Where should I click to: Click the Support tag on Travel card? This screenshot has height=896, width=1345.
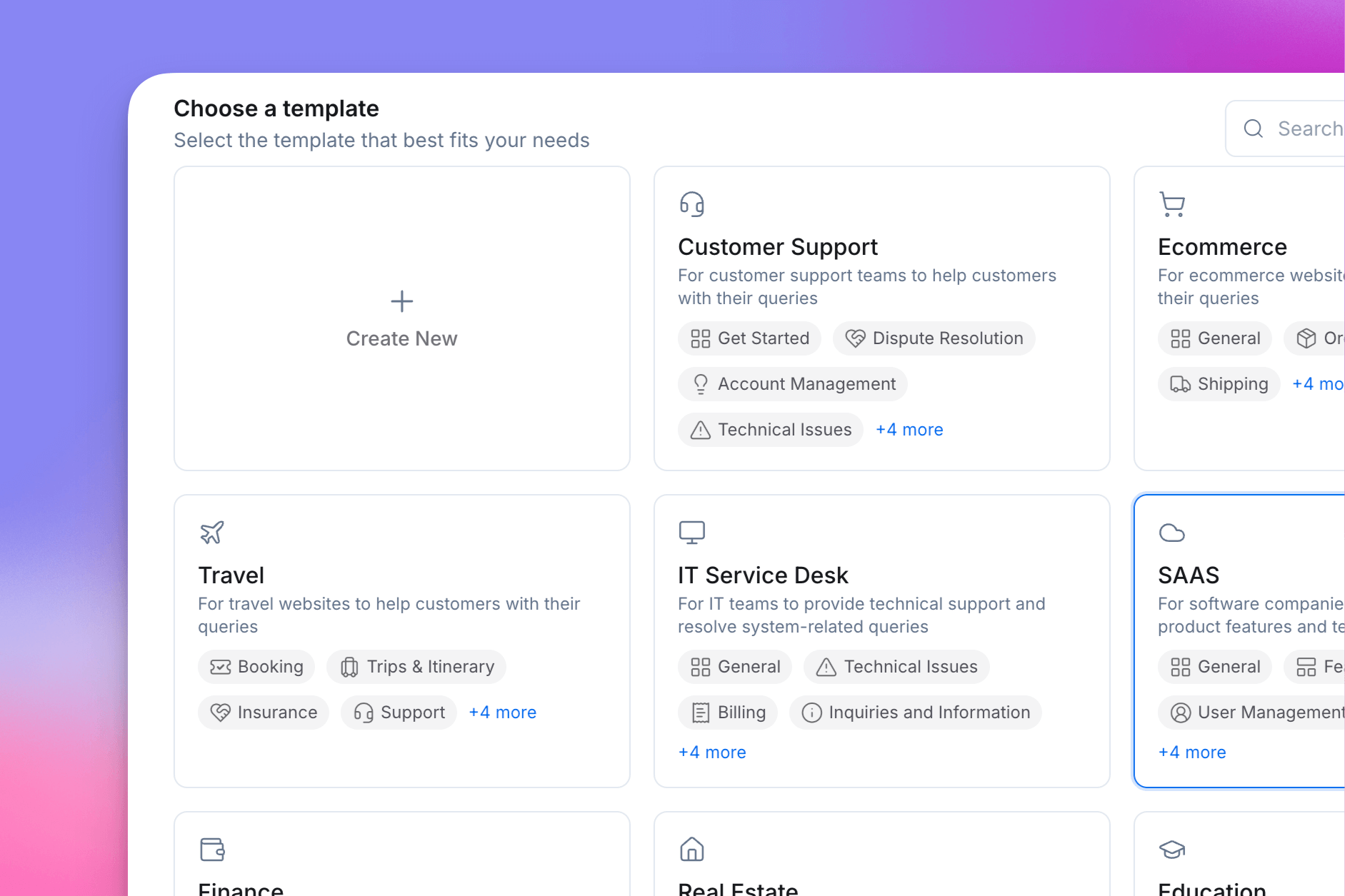[x=399, y=713]
